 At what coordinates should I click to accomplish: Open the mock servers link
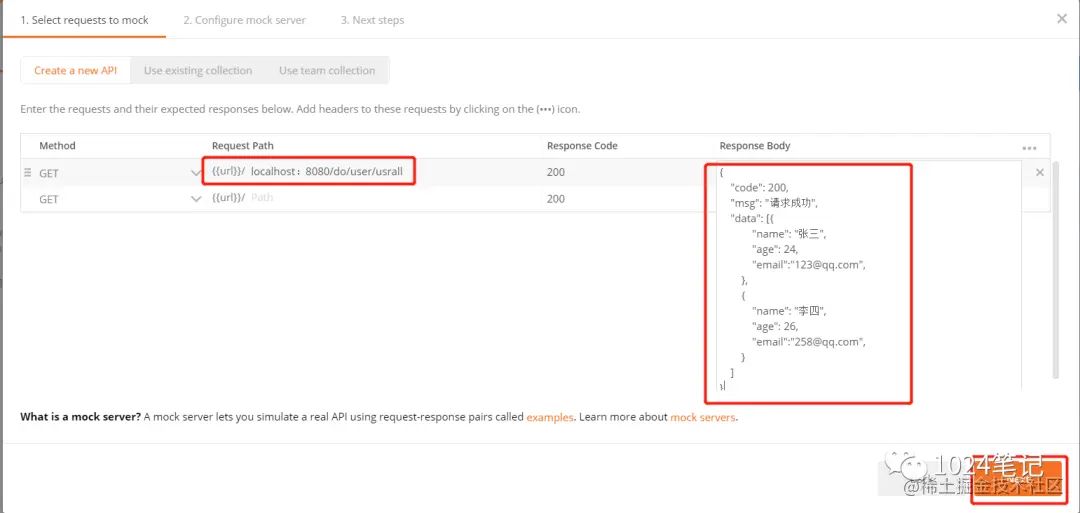pos(703,417)
